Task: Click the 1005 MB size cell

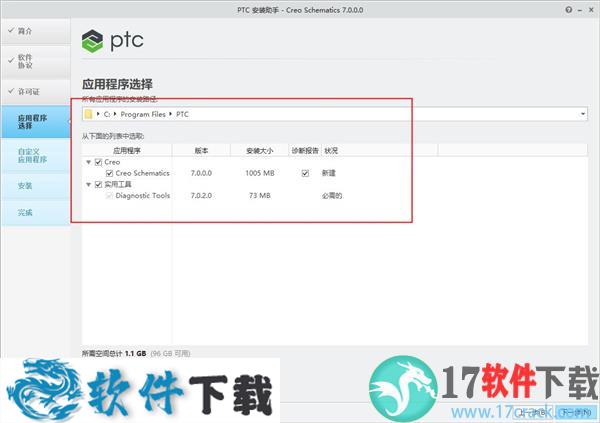Action: (260, 173)
